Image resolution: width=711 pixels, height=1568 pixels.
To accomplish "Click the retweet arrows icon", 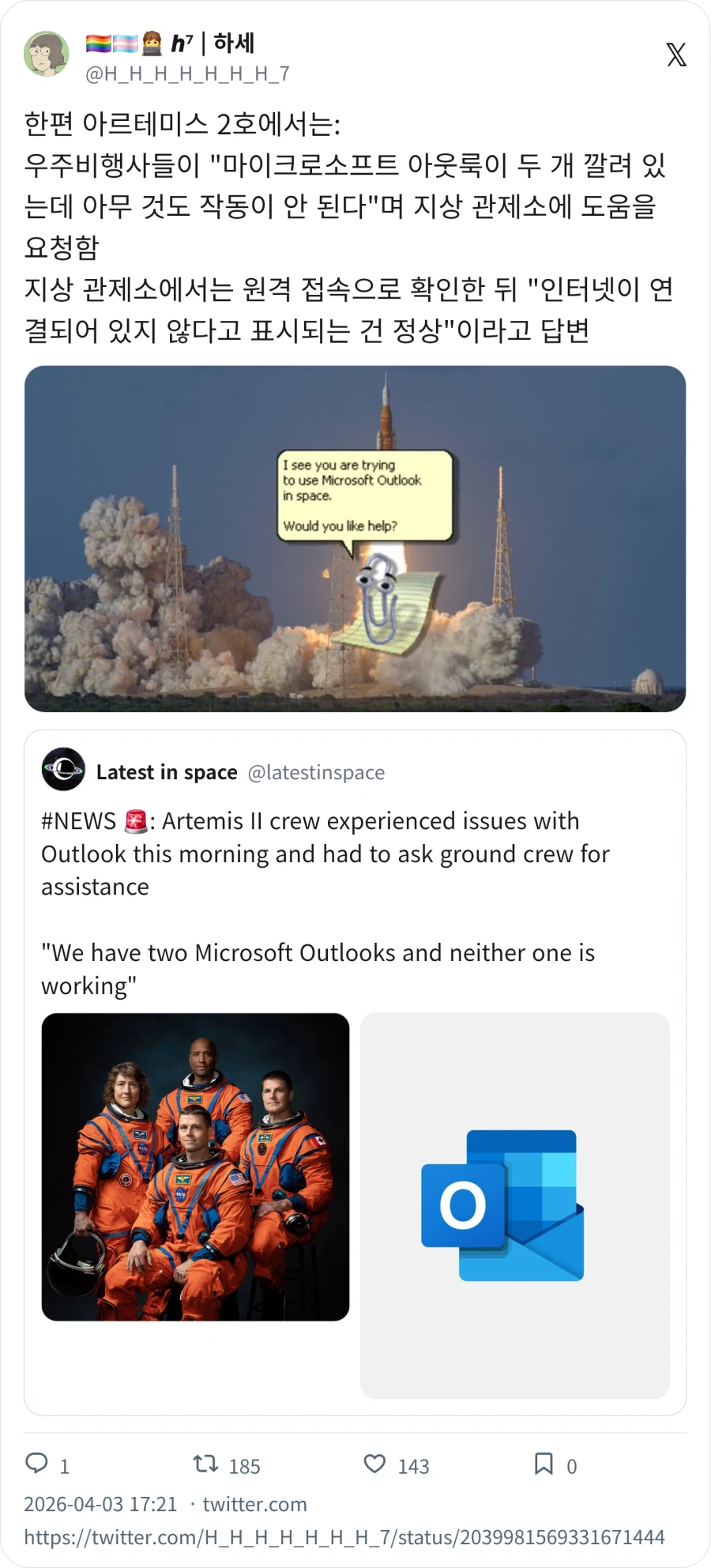I will click(206, 1464).
